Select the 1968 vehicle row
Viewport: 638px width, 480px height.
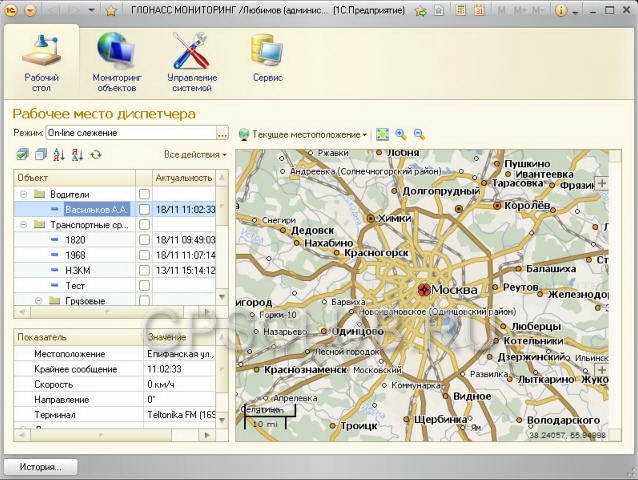[115, 255]
